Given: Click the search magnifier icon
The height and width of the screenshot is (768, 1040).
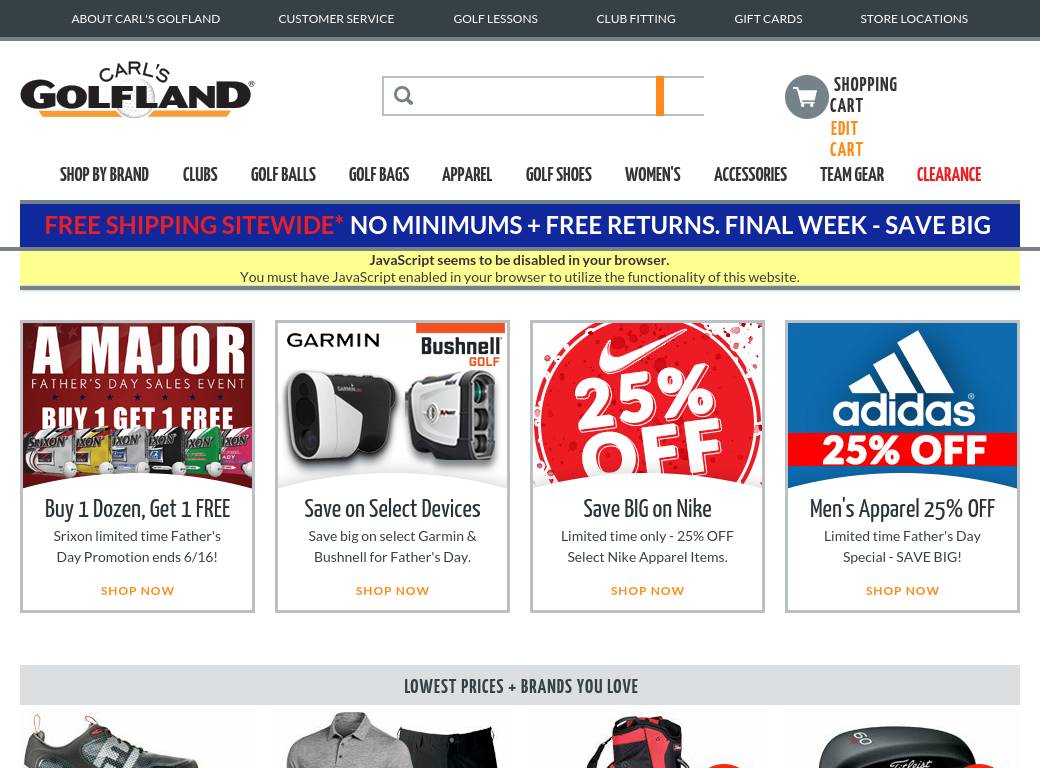Looking at the screenshot, I should point(403,96).
